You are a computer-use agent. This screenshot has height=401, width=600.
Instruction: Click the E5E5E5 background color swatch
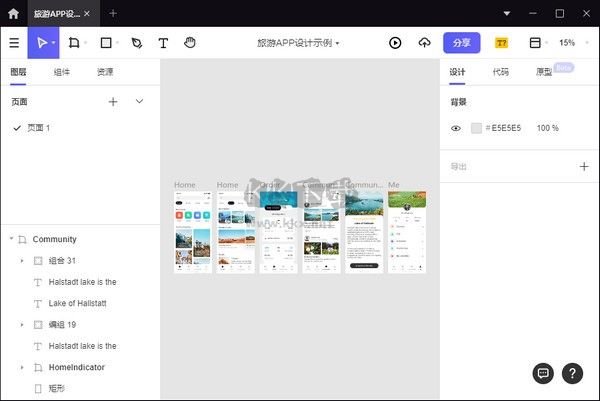click(476, 128)
